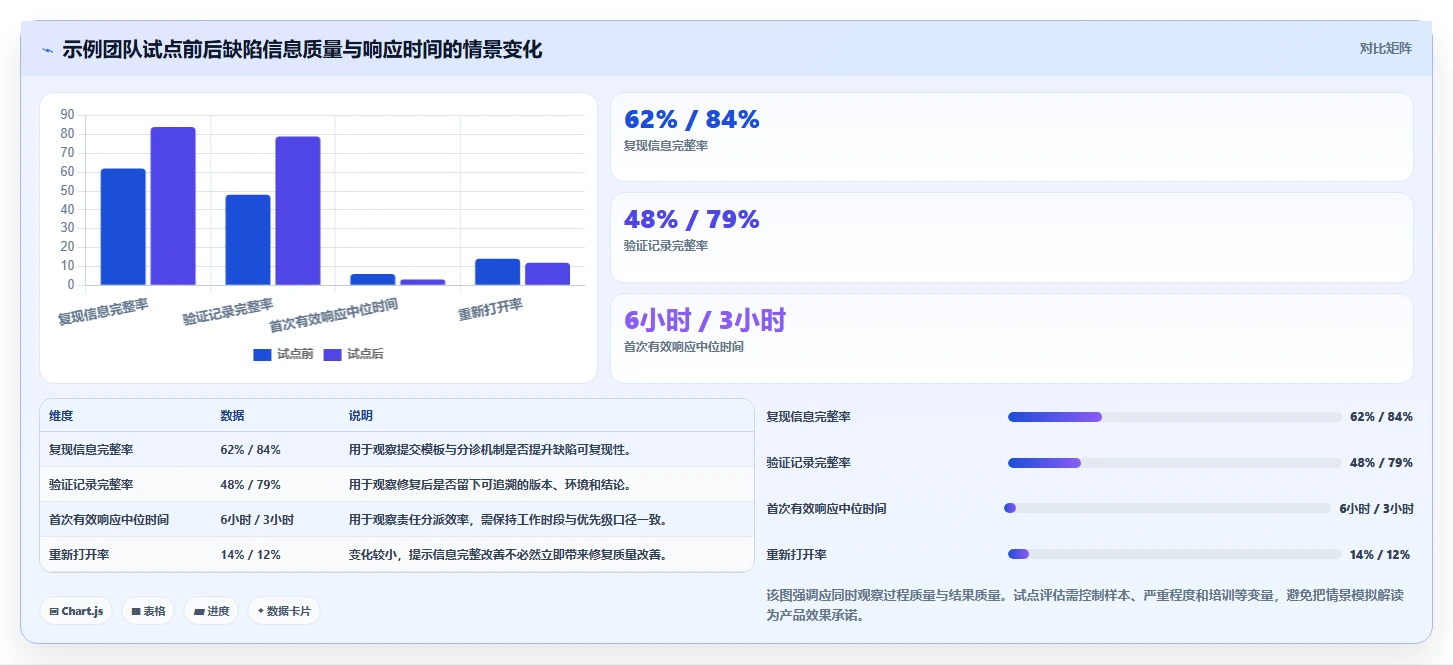This screenshot has width=1453, height=665.
Task: Click the footnote paragraph starting 该图强调
Action: pyautogui.click(x=1085, y=605)
